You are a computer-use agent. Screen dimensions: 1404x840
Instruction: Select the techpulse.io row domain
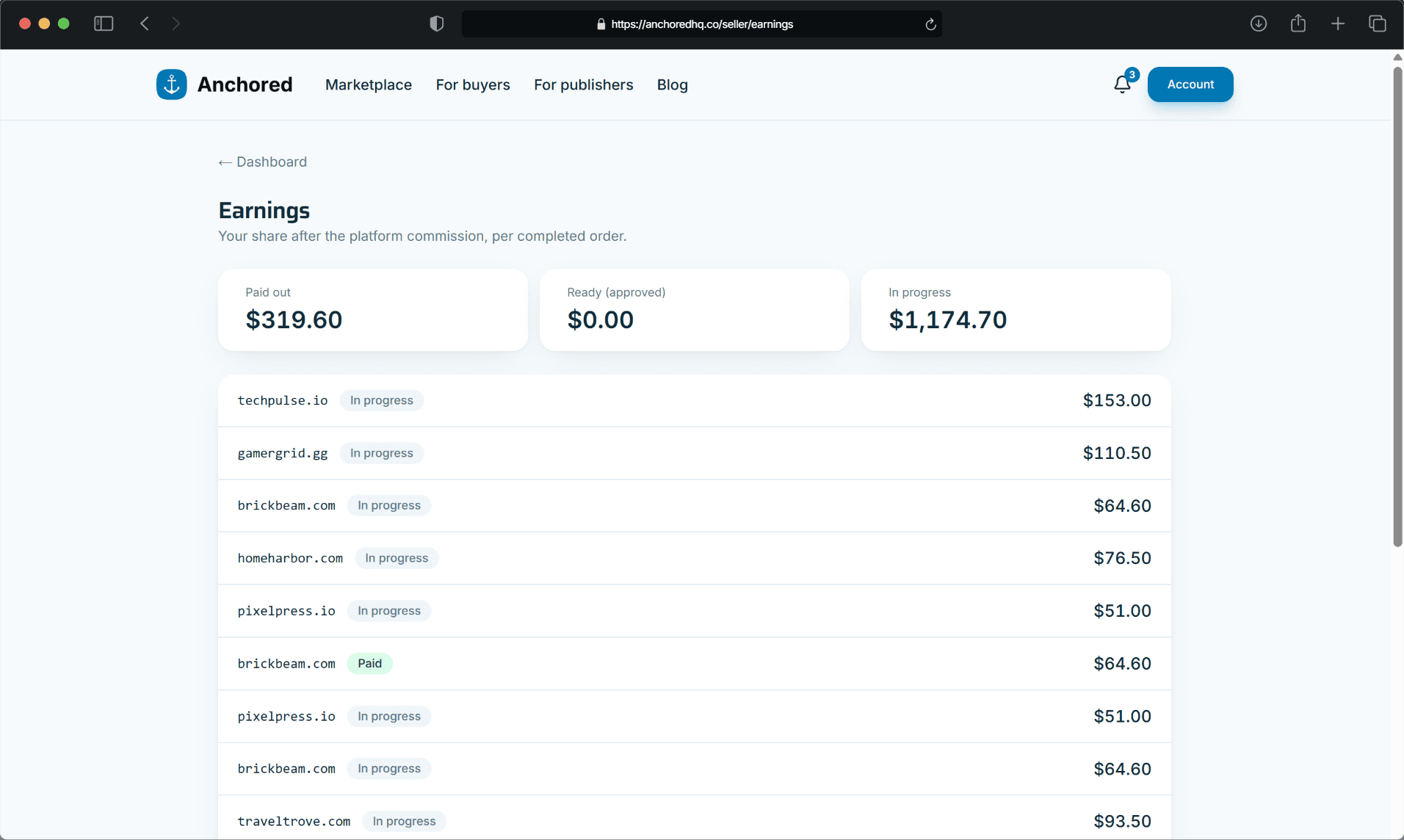tap(283, 400)
